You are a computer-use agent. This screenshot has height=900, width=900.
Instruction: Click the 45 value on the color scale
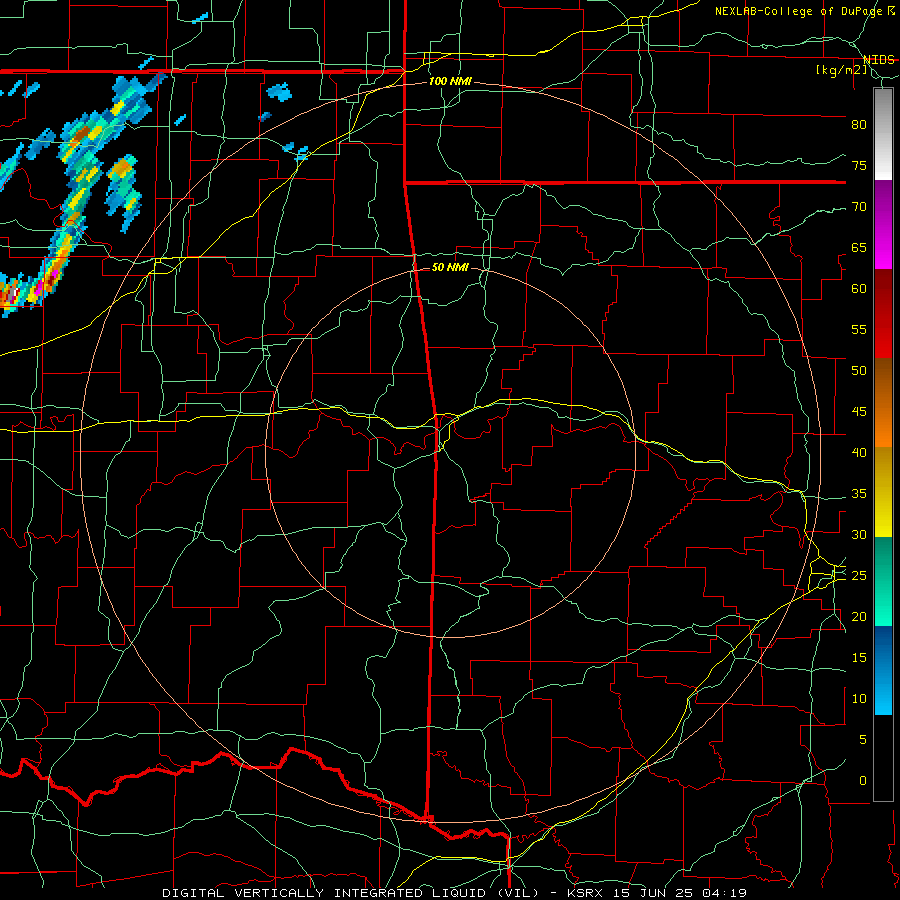tap(859, 412)
